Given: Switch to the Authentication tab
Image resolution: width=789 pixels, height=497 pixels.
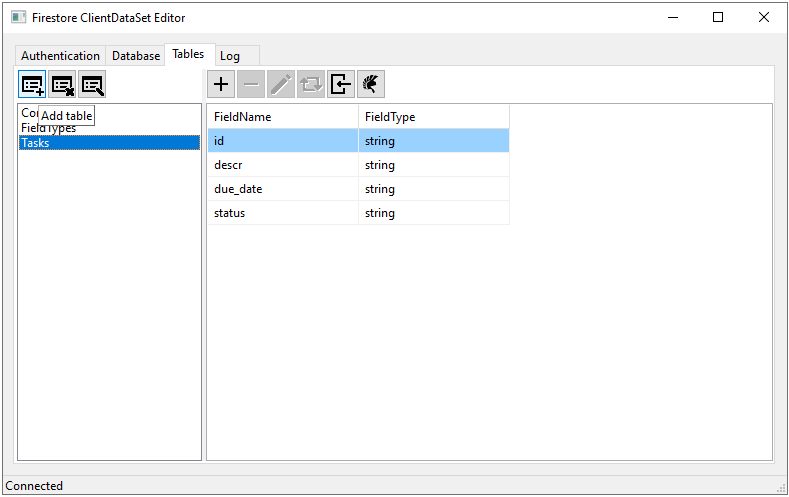Looking at the screenshot, I should [x=60, y=56].
